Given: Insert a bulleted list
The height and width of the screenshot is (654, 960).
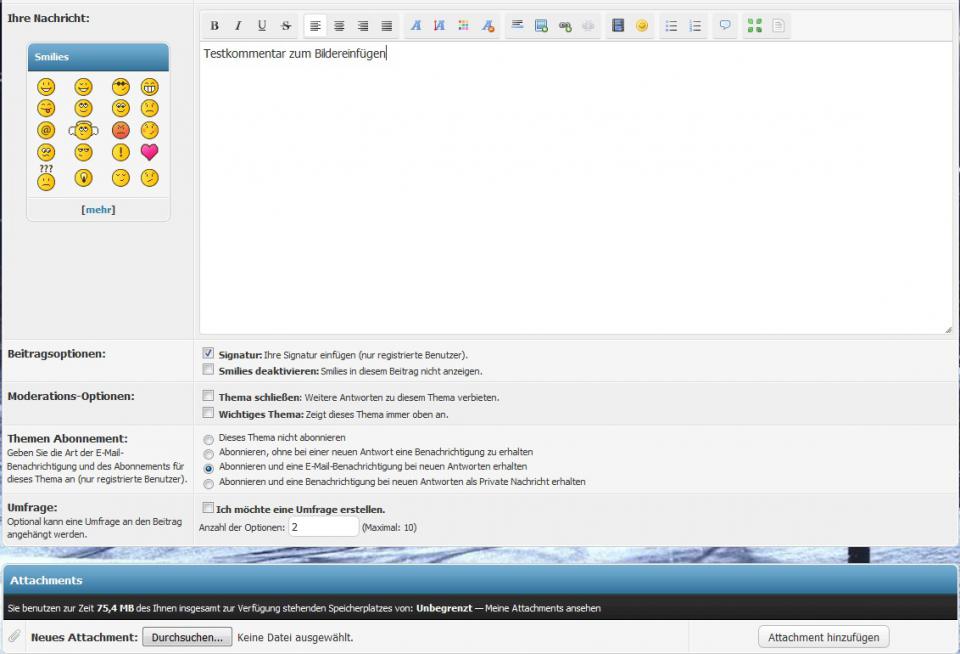Looking at the screenshot, I should (671, 26).
